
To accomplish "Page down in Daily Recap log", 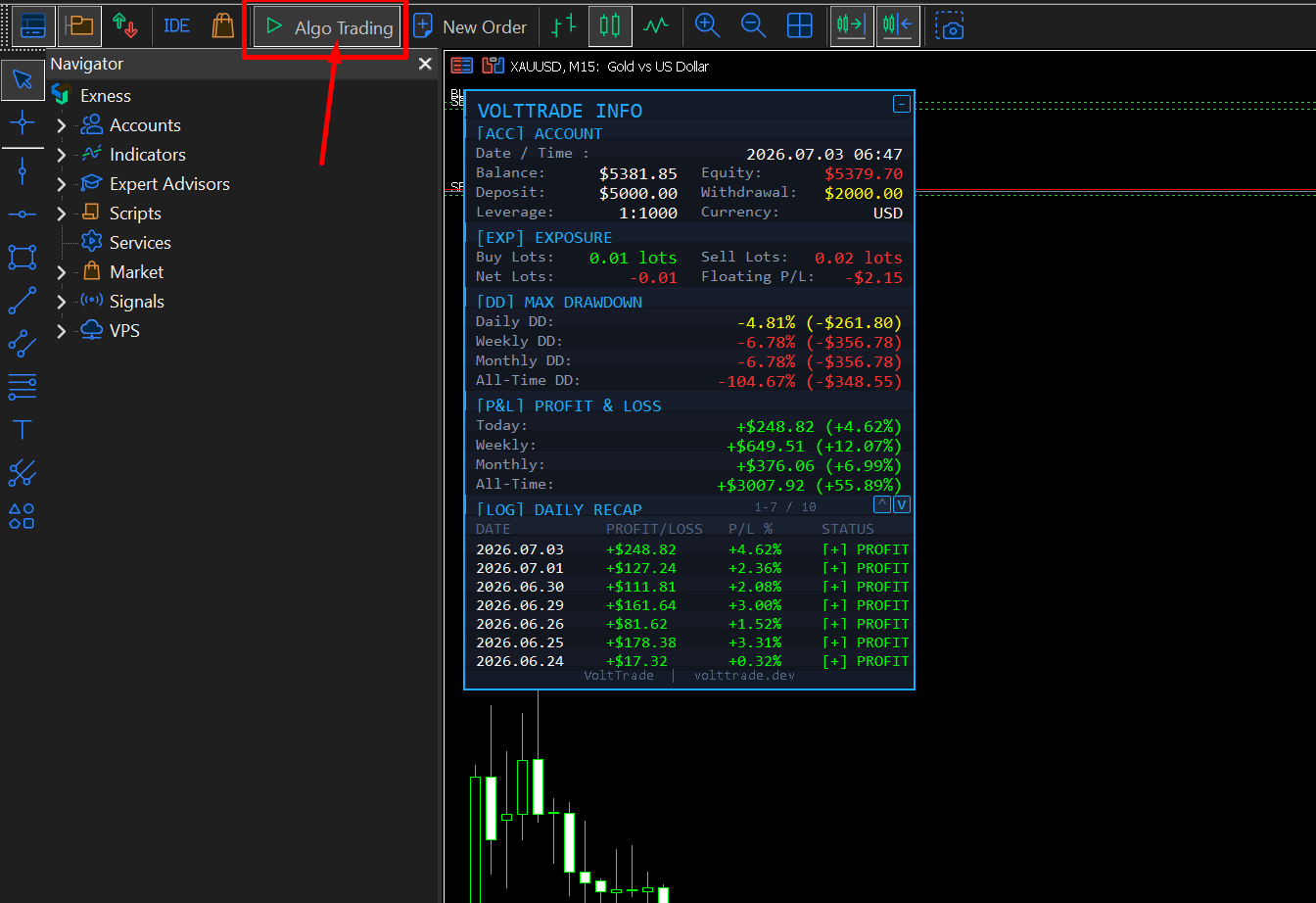I will (902, 504).
